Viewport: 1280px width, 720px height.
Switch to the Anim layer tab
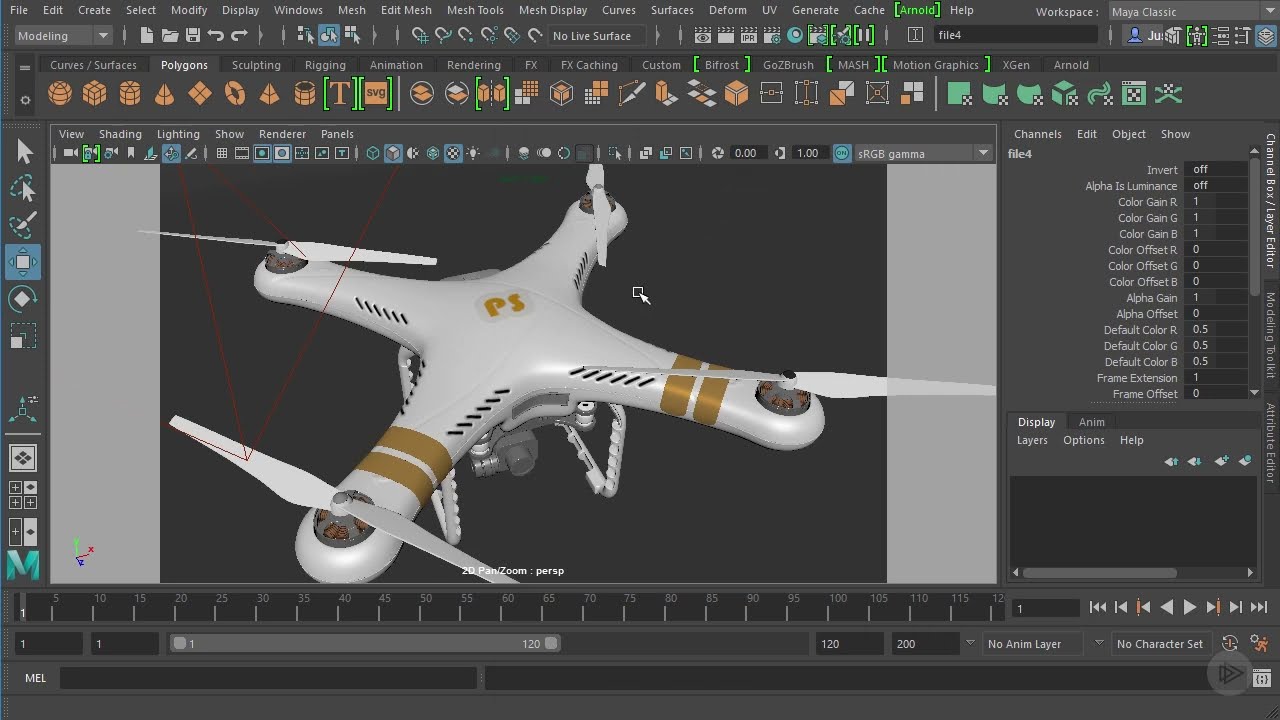click(1091, 422)
